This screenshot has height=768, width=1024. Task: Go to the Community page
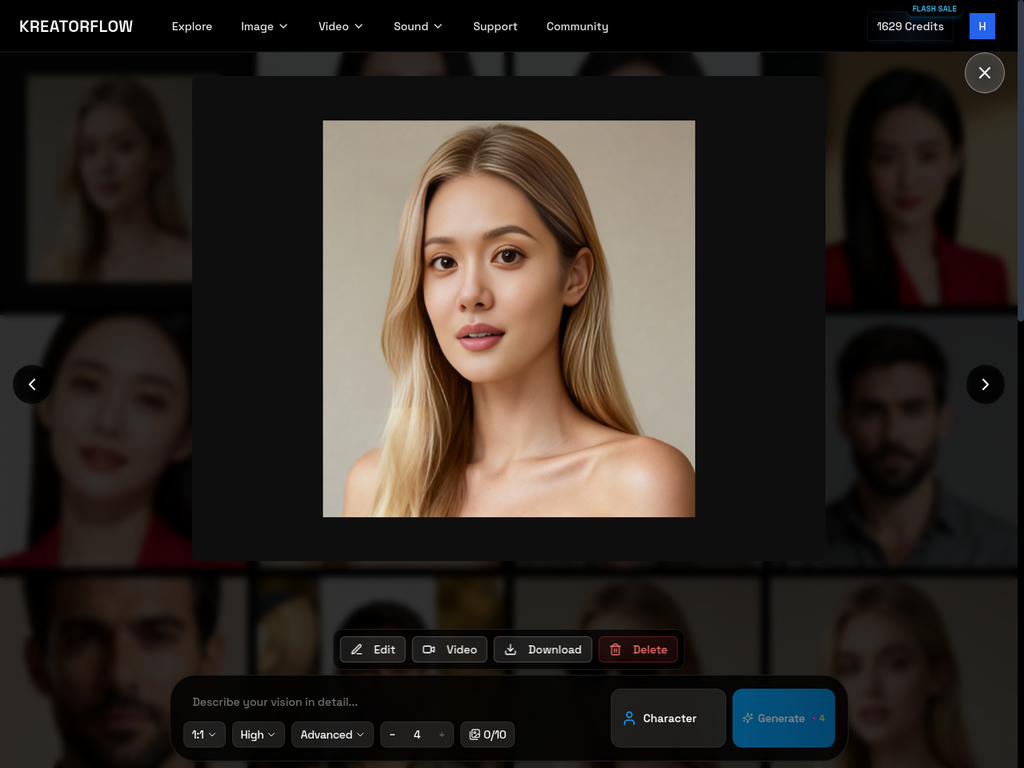point(577,26)
